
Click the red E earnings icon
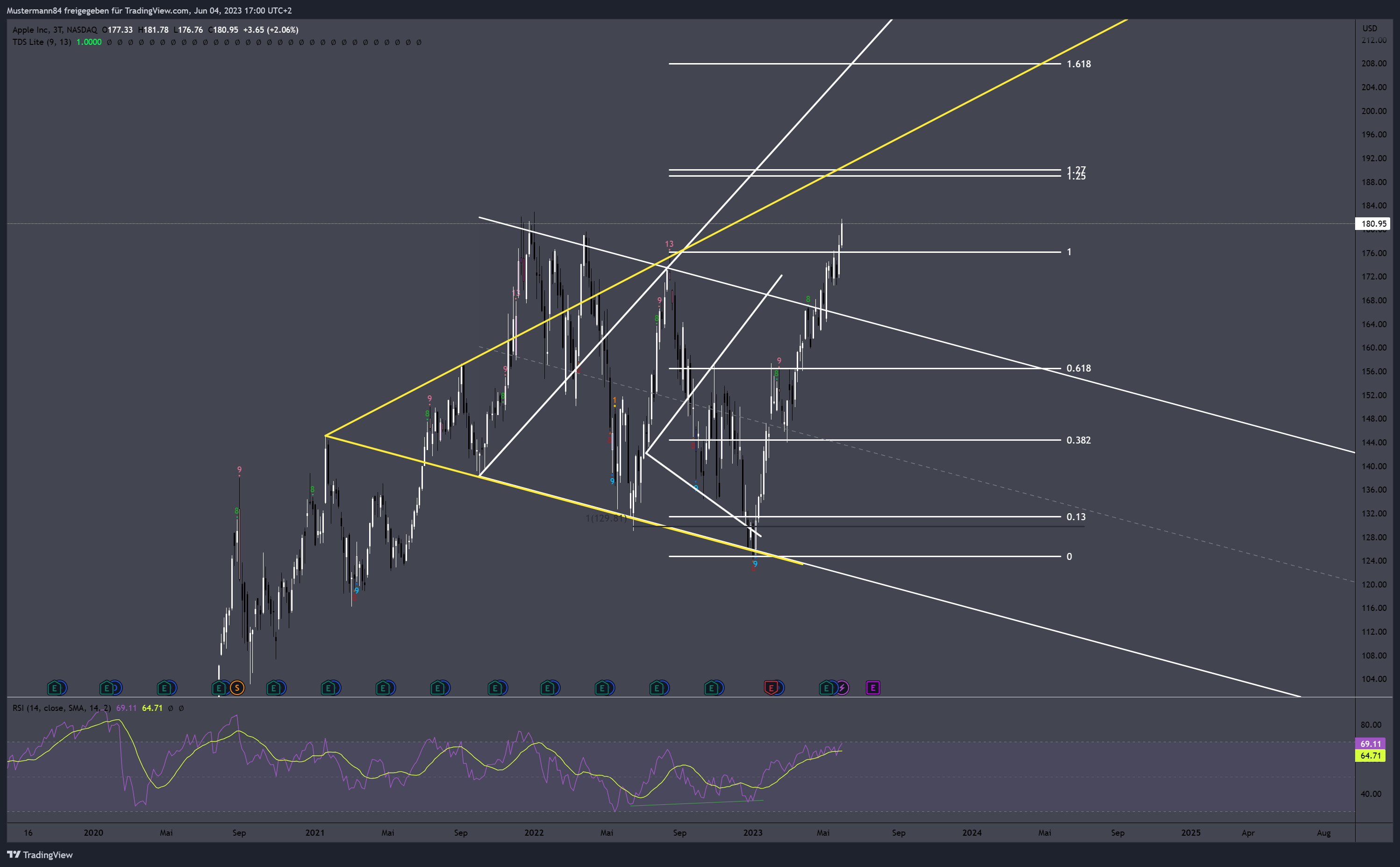point(771,688)
